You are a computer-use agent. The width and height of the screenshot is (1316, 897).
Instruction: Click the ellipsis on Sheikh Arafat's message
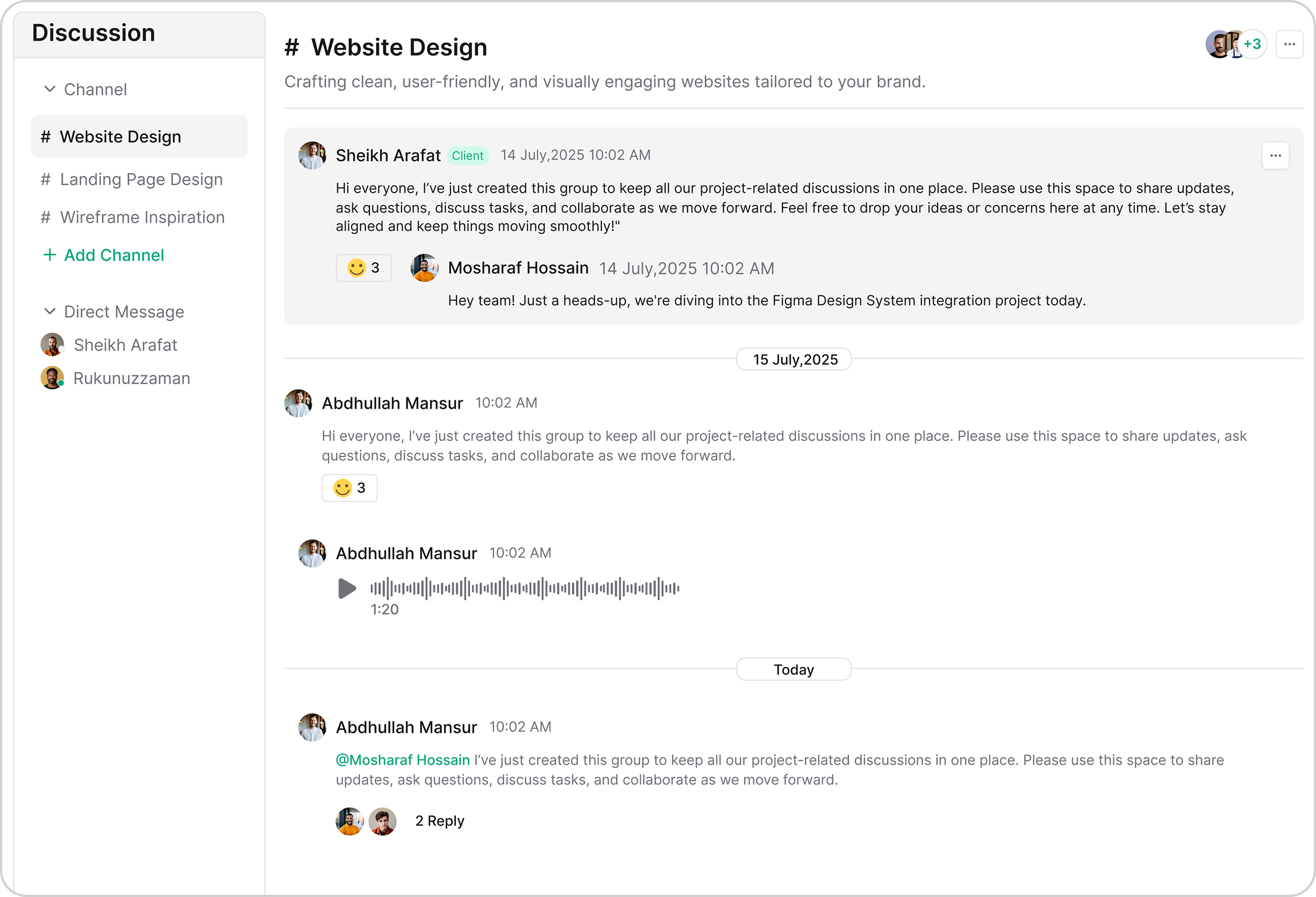click(1275, 155)
